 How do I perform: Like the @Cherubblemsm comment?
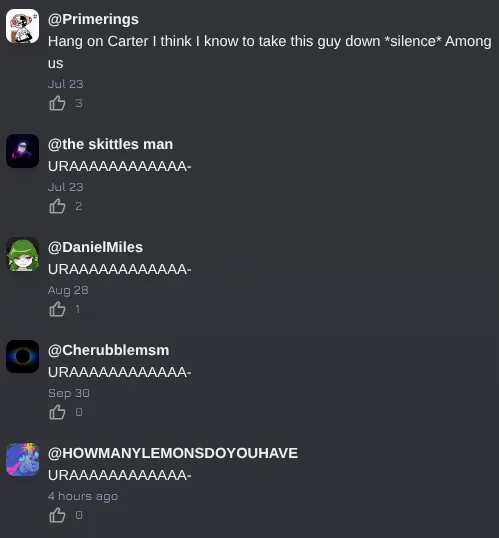click(x=57, y=412)
